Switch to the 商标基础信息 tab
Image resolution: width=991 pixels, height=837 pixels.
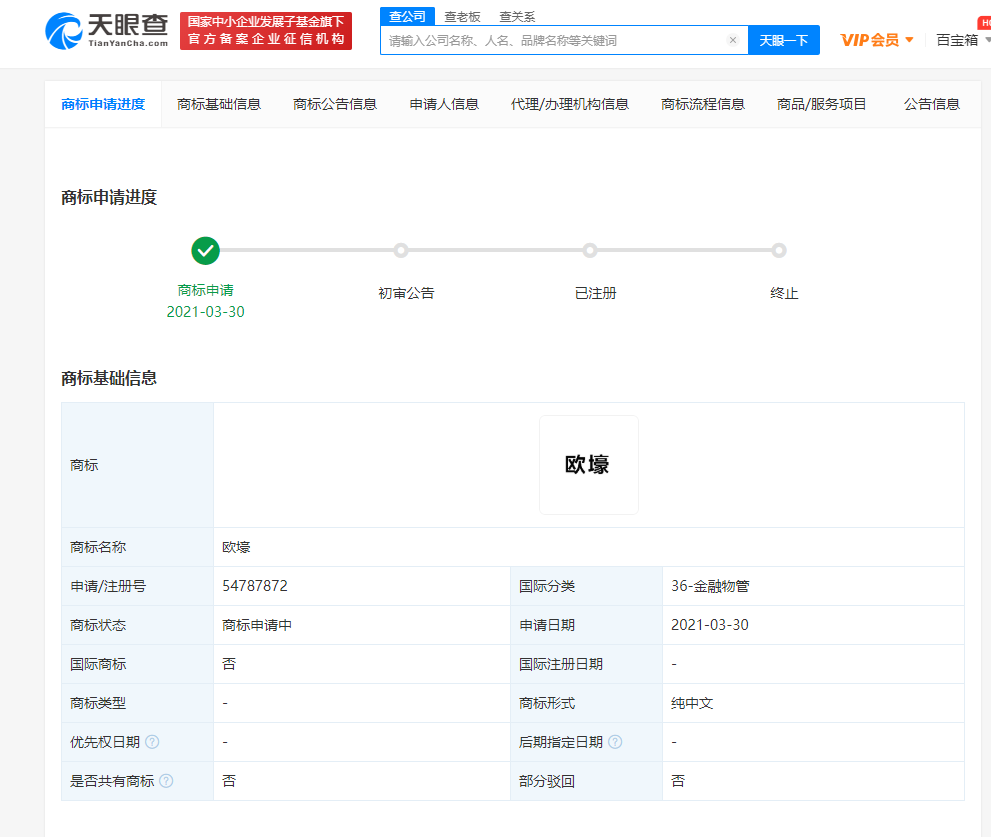[221, 103]
